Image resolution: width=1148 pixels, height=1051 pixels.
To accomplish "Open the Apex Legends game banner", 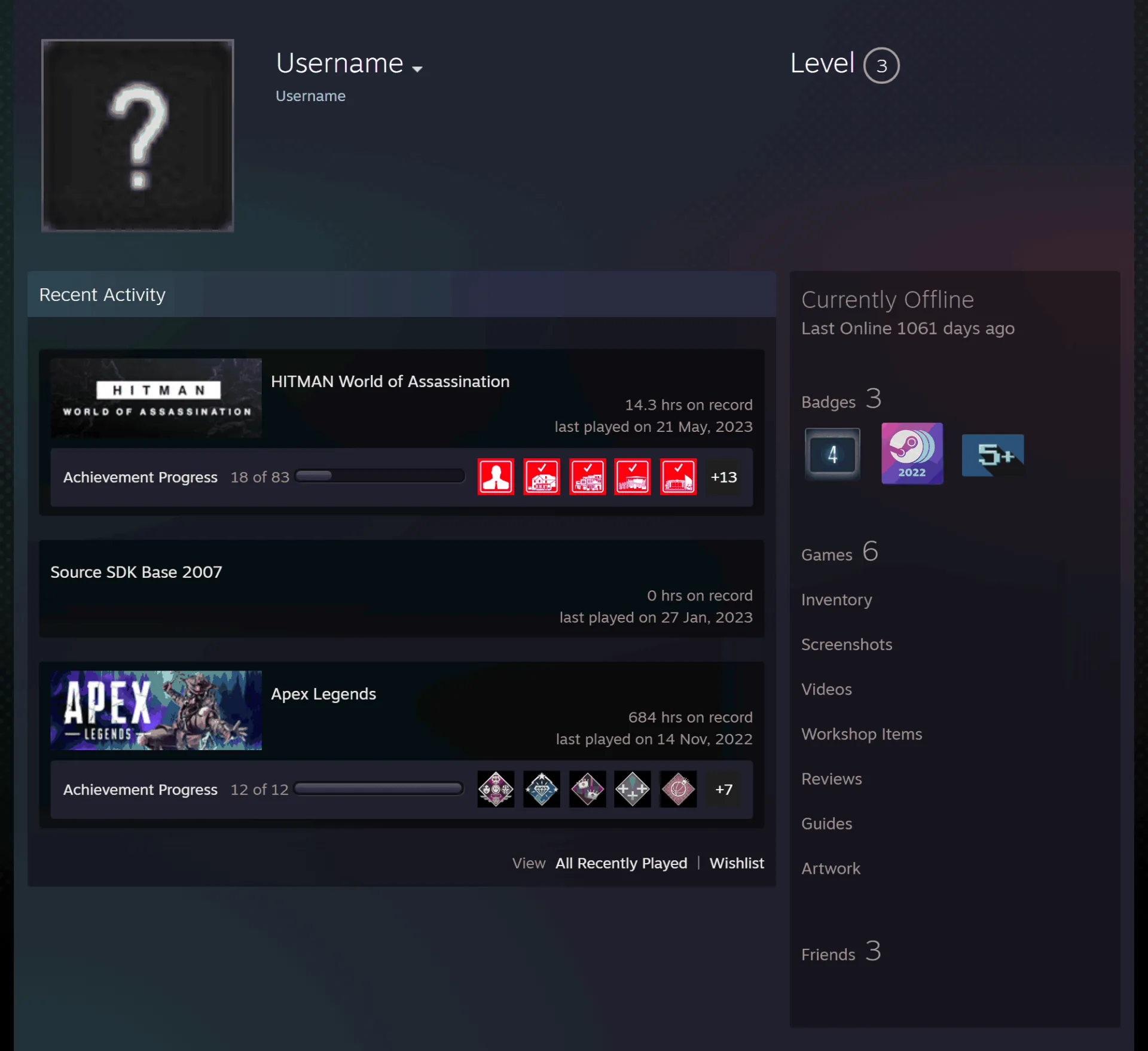I will pyautogui.click(x=156, y=710).
